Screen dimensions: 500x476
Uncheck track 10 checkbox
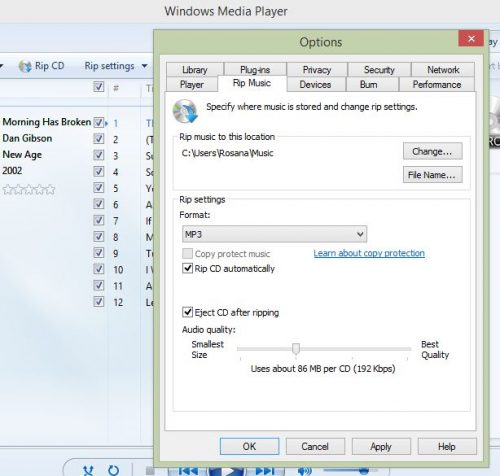click(99, 269)
